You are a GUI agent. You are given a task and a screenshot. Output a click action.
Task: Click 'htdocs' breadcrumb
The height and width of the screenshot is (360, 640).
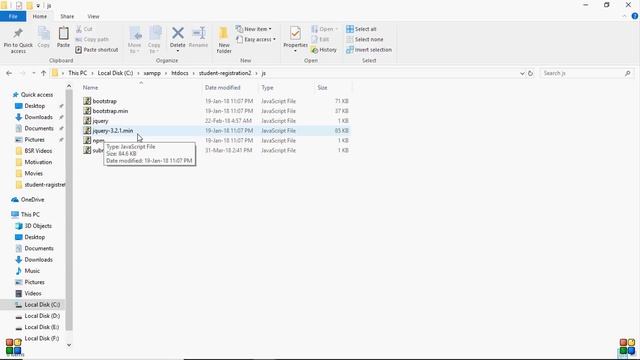pos(180,73)
